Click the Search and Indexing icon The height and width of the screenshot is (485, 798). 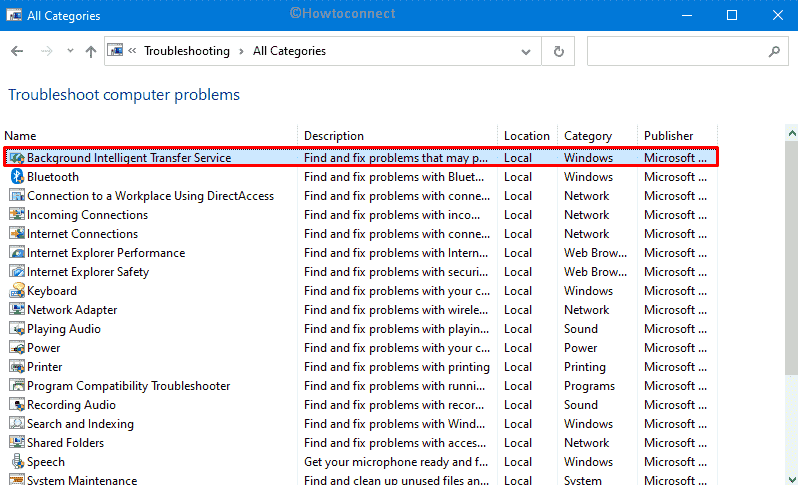tap(17, 423)
